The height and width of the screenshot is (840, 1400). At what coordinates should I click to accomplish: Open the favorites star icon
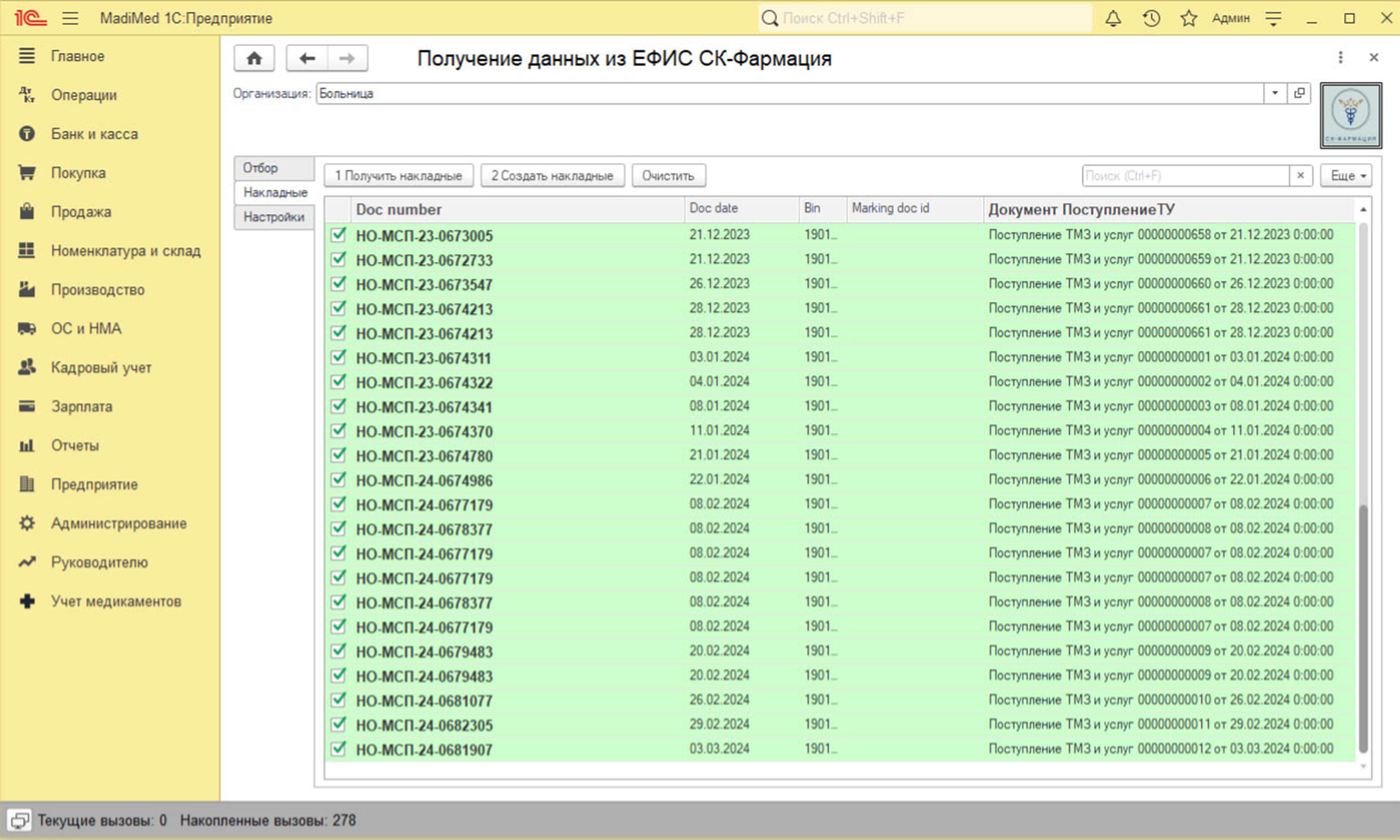click(1188, 19)
